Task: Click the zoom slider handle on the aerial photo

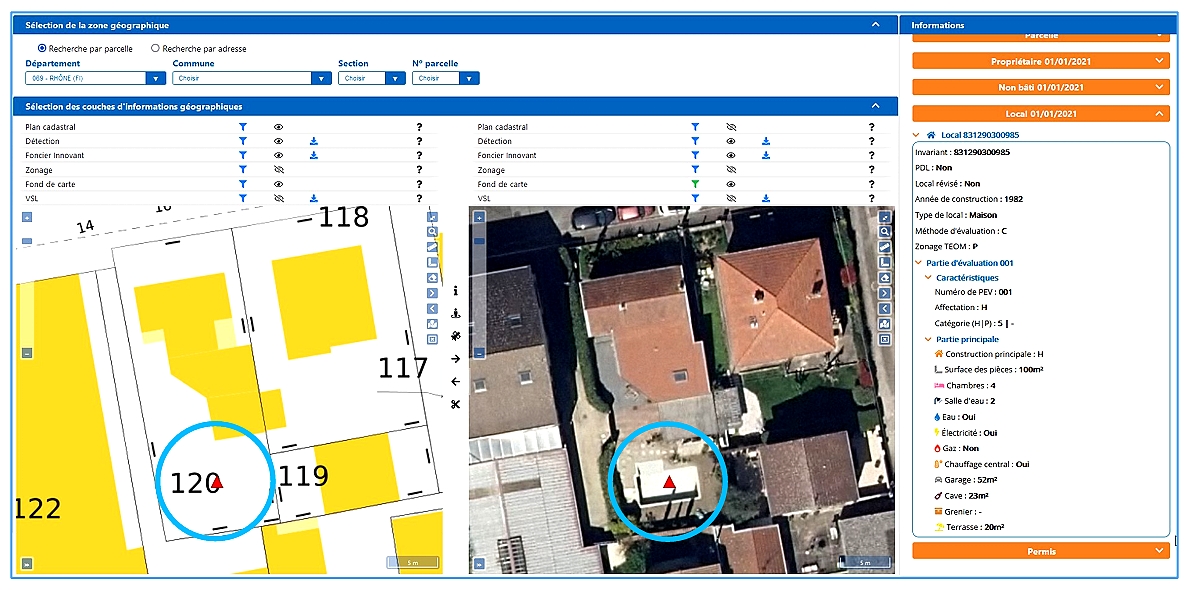Action: tap(479, 242)
